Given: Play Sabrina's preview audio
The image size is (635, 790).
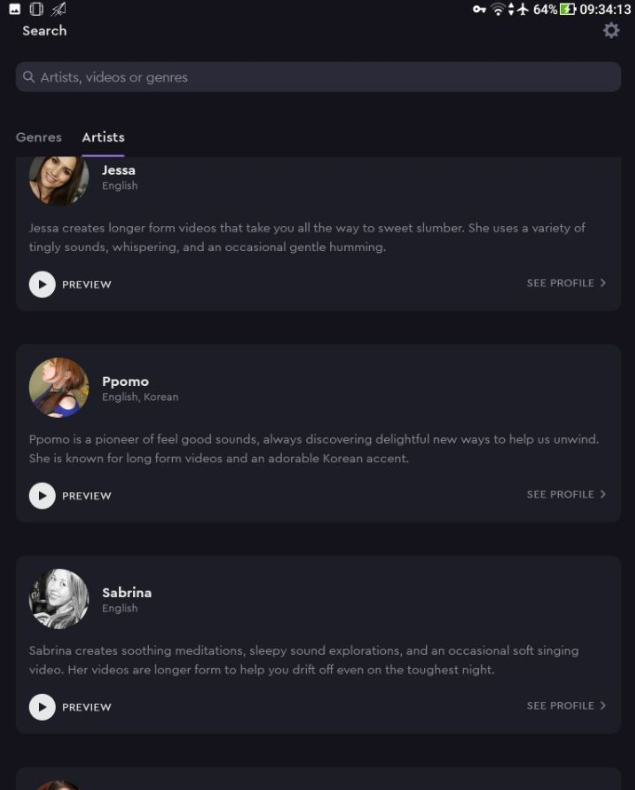Looking at the screenshot, I should click(42, 707).
